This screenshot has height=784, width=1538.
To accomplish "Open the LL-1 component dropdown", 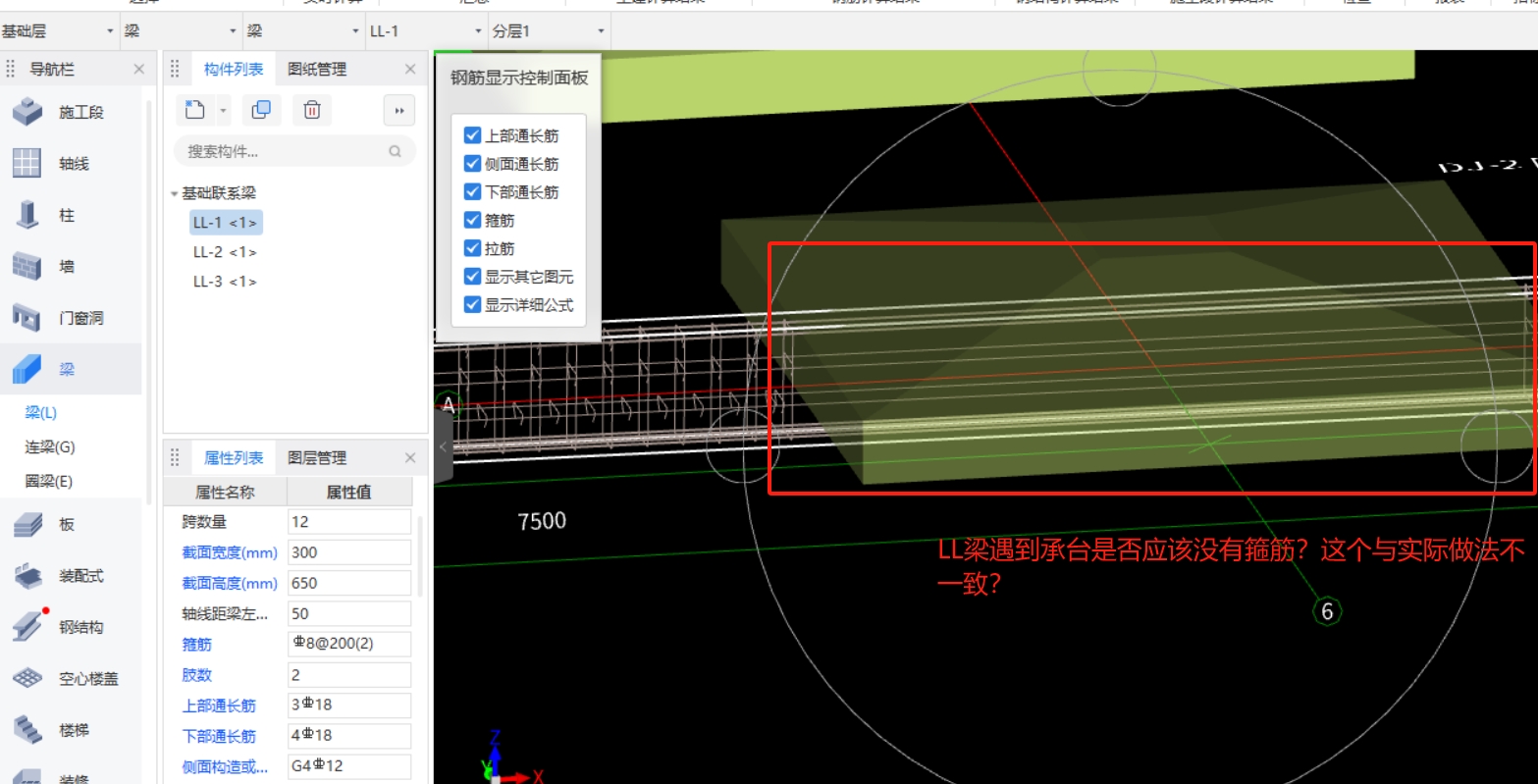I will click(426, 31).
